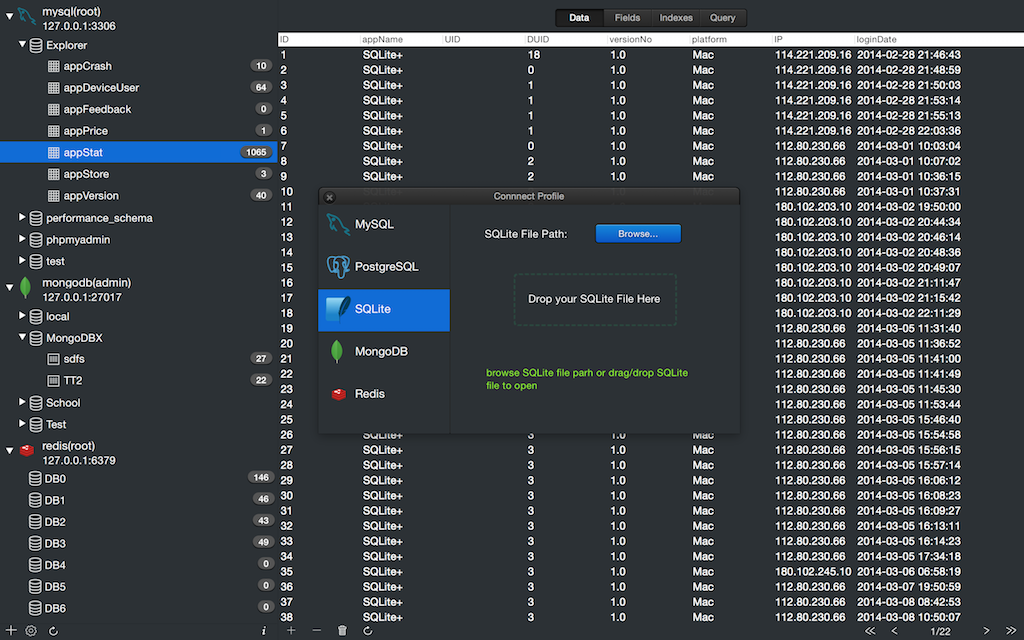Delete using the trash can icon

click(342, 630)
